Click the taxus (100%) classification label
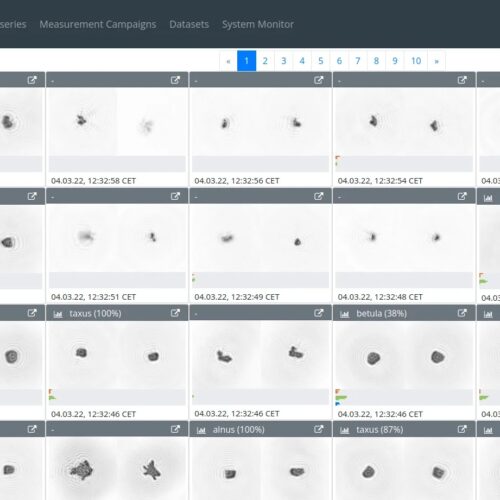The height and width of the screenshot is (500, 500). [x=95, y=313]
